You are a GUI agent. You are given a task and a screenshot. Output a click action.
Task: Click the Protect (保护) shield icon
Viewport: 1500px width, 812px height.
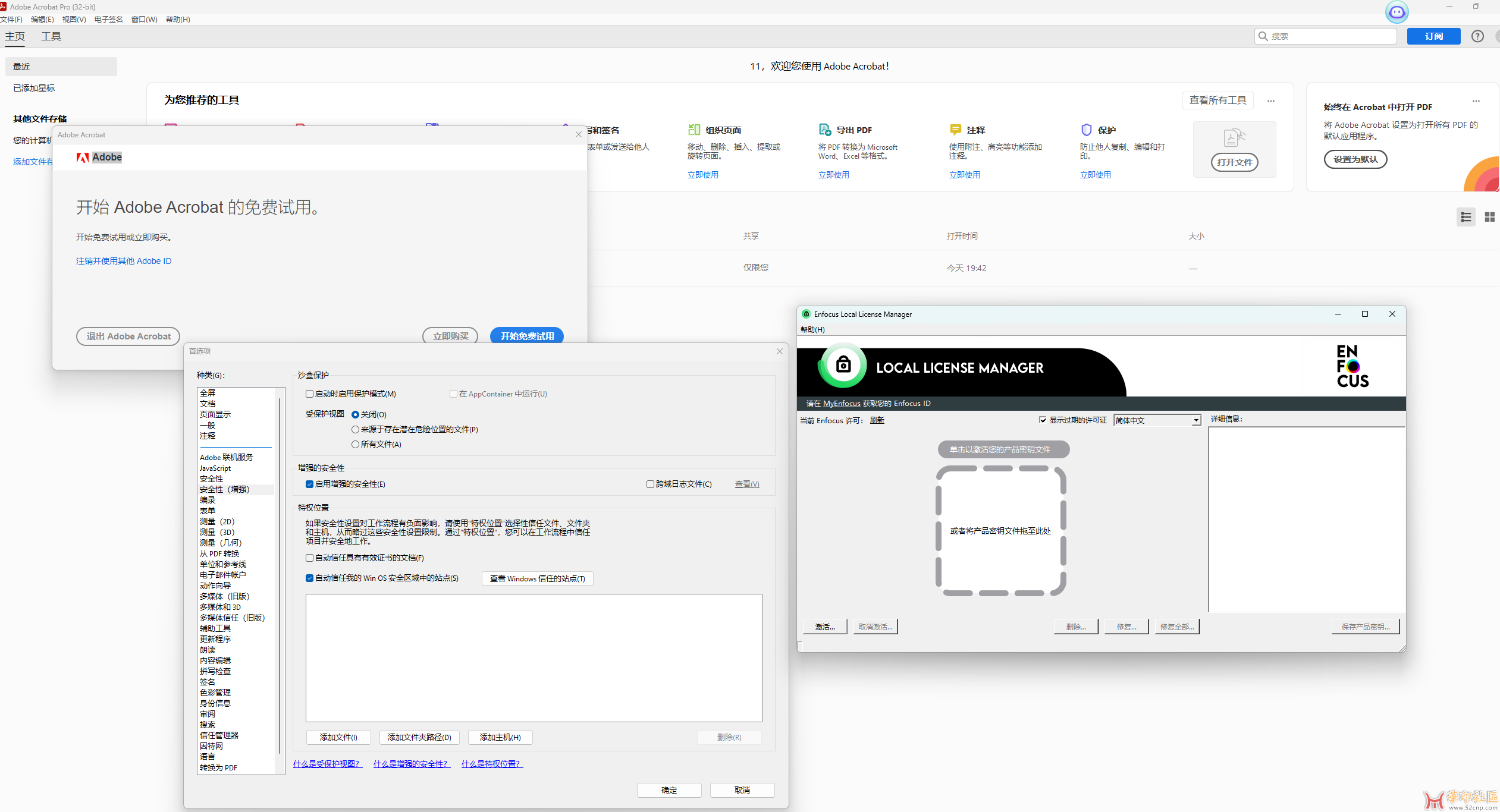1086,130
